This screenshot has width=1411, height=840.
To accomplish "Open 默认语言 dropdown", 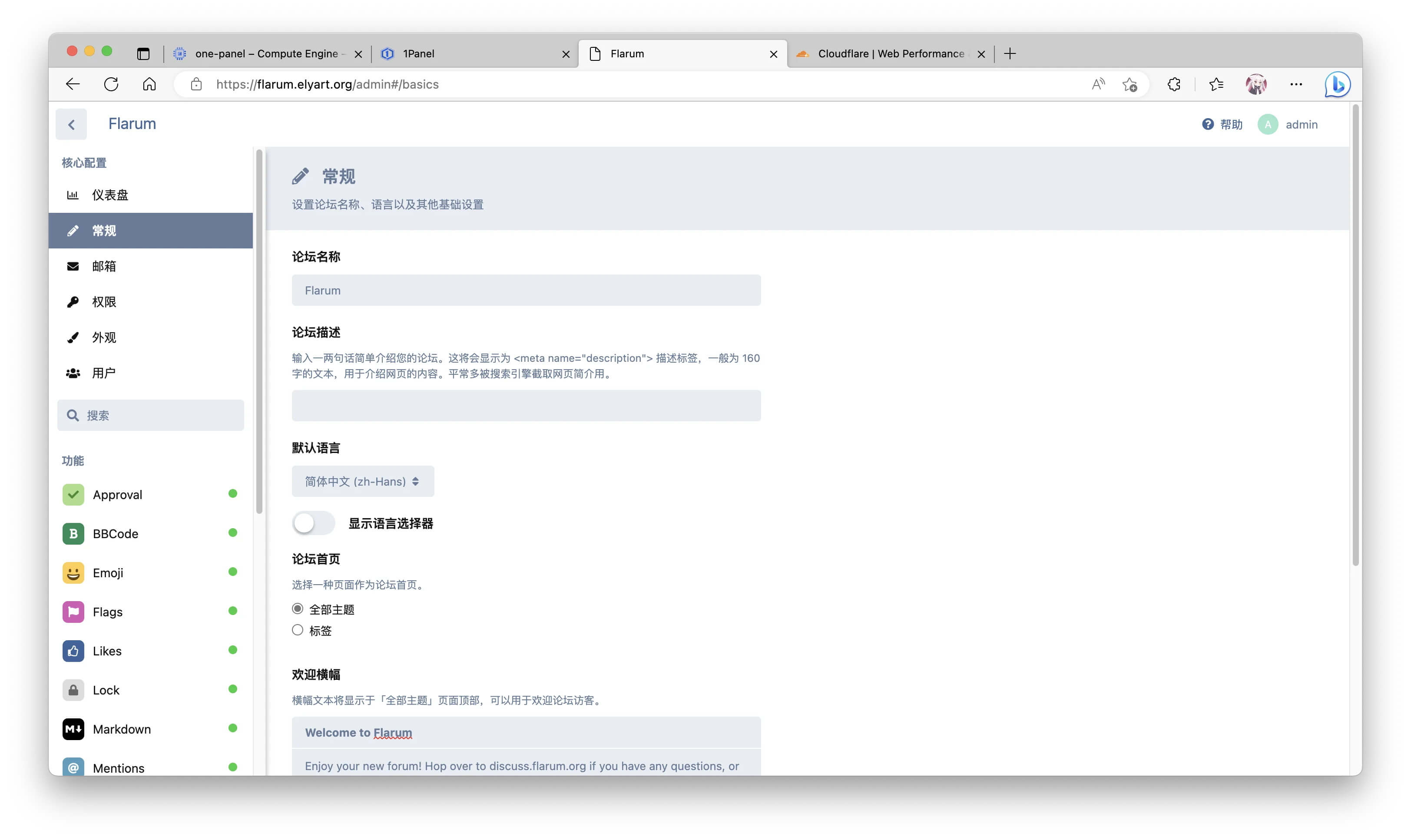I will point(363,482).
